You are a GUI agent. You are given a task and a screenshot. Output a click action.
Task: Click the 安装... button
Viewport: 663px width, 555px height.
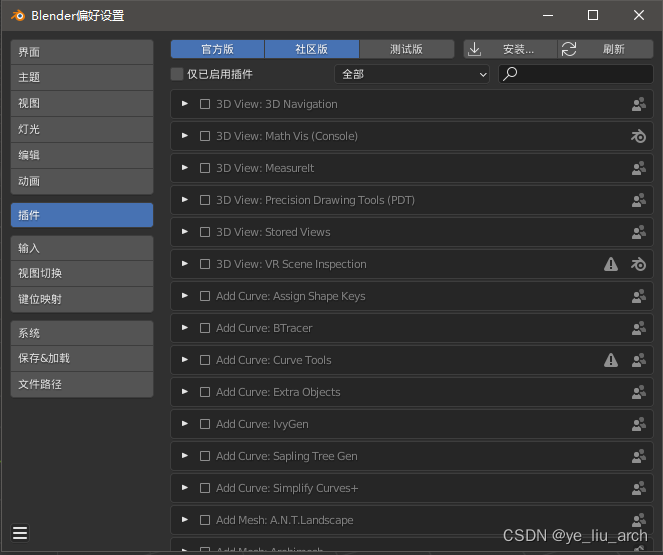click(x=510, y=49)
